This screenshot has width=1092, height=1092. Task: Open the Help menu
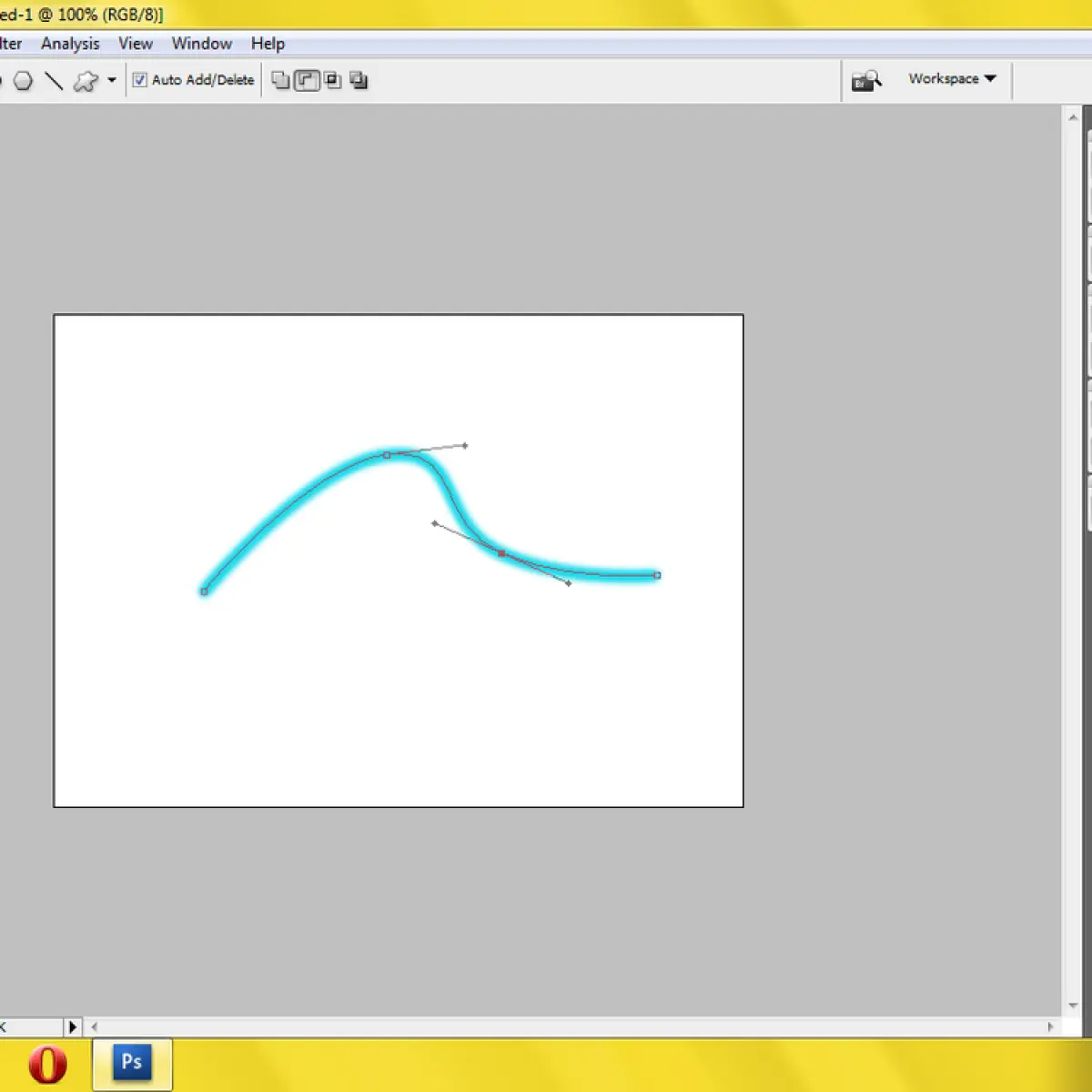(268, 44)
